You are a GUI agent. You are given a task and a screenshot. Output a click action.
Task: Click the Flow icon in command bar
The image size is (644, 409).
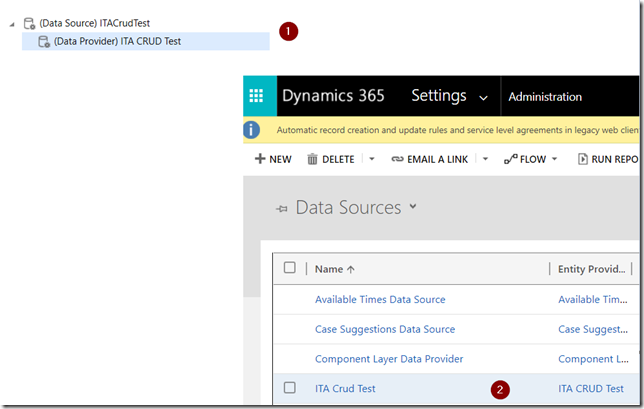(x=511, y=159)
